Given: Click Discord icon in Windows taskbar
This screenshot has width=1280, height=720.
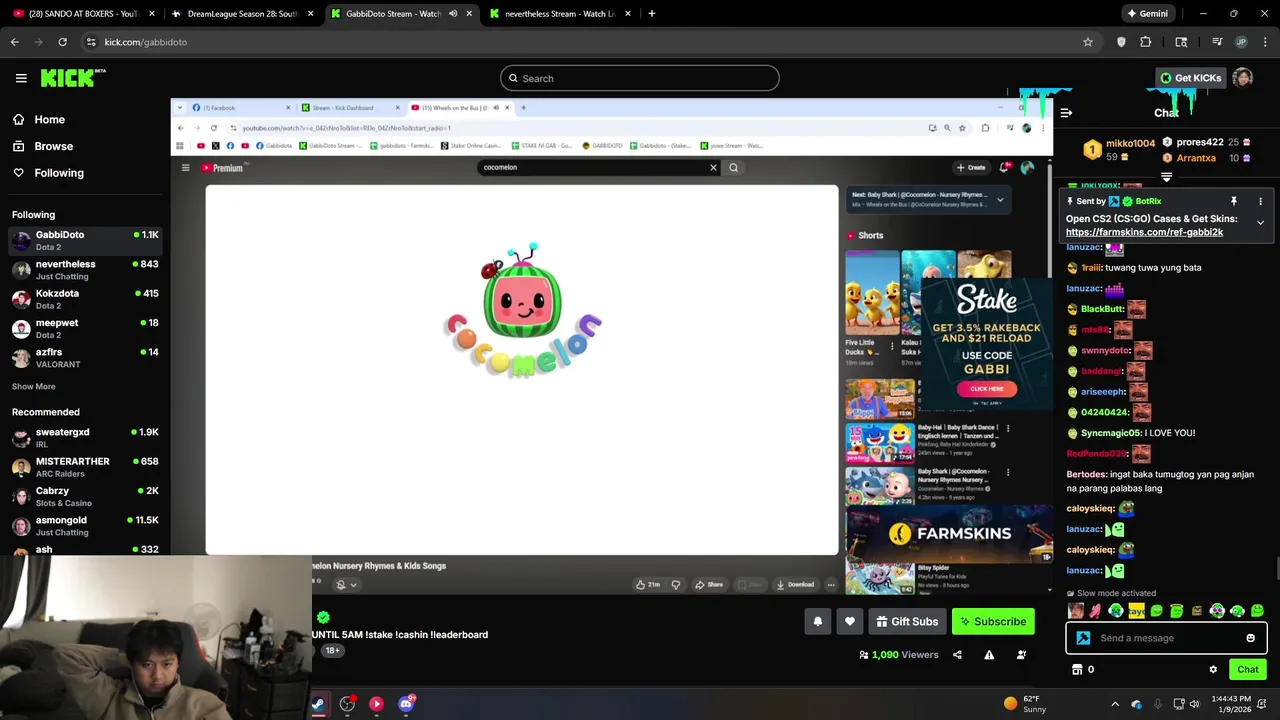Looking at the screenshot, I should pos(405,704).
